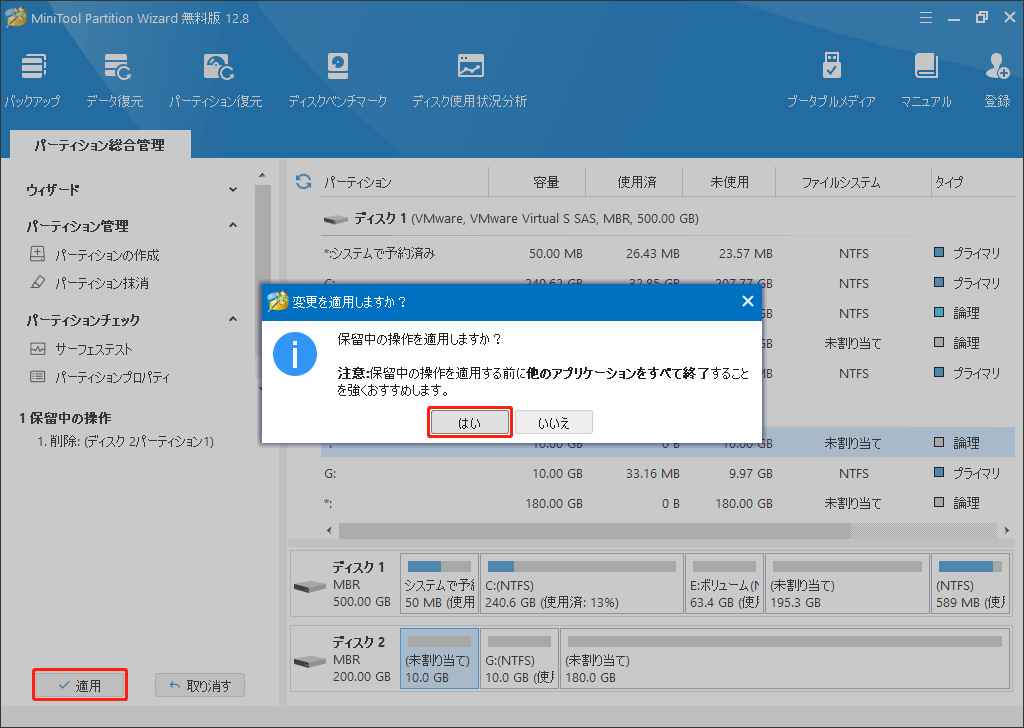Screen dimensions: 1024x728
Task: Sort by Unused (未使用) column header
Action: (729, 182)
